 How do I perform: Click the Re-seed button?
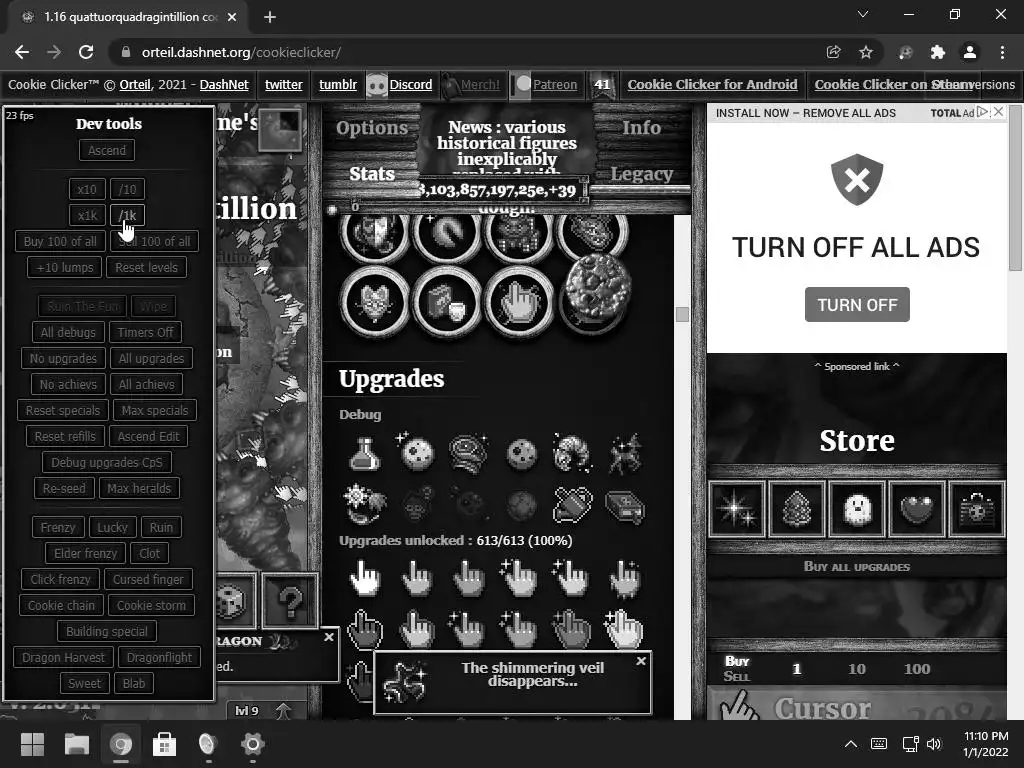(64, 488)
